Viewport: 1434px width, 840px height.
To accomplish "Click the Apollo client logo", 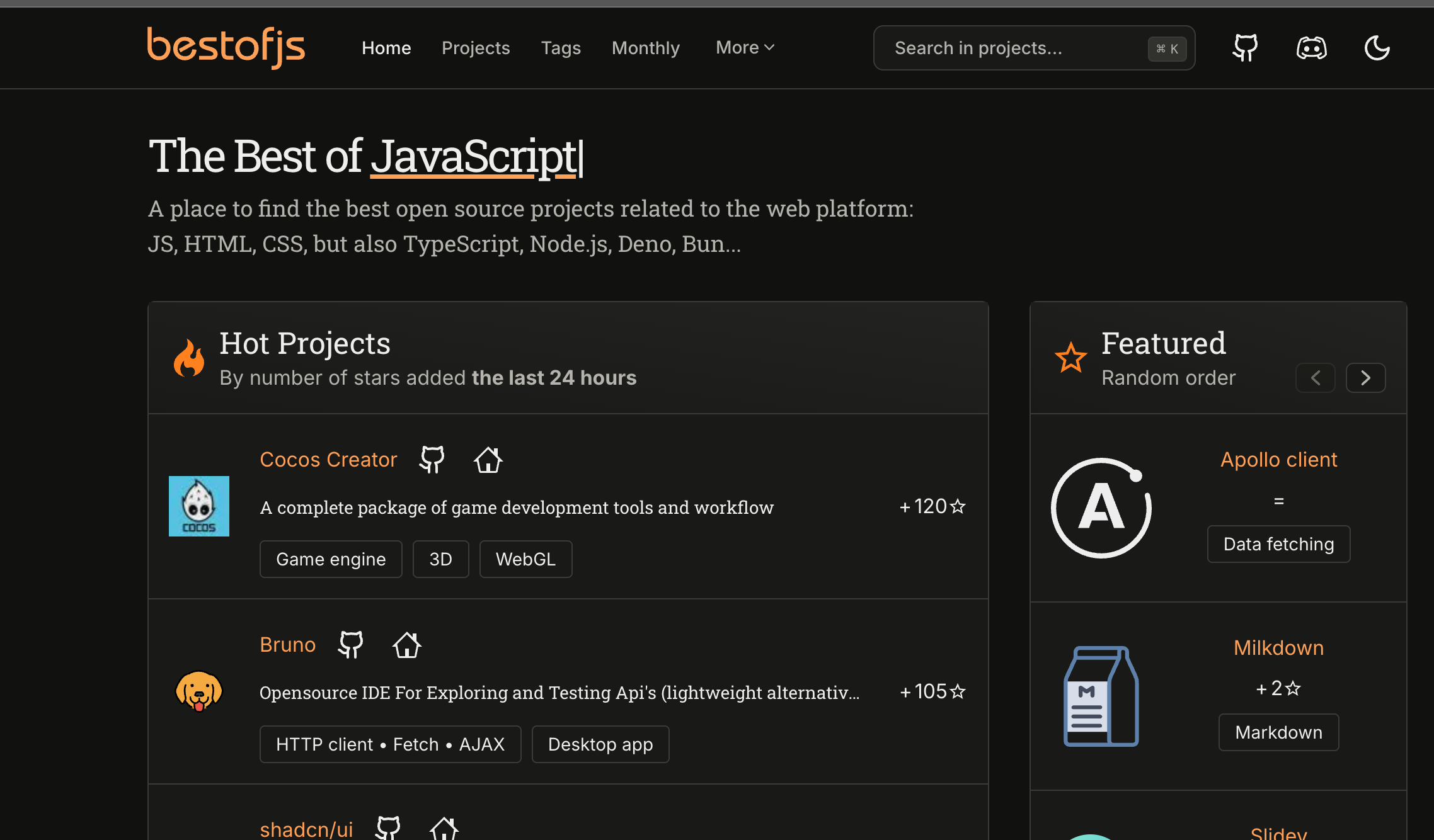I will point(1101,508).
